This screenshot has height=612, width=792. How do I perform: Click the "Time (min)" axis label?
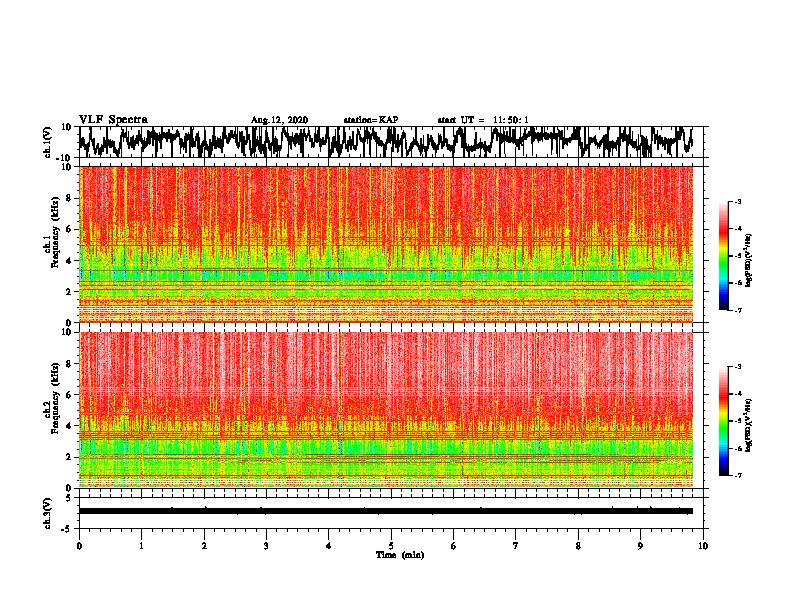[400, 555]
